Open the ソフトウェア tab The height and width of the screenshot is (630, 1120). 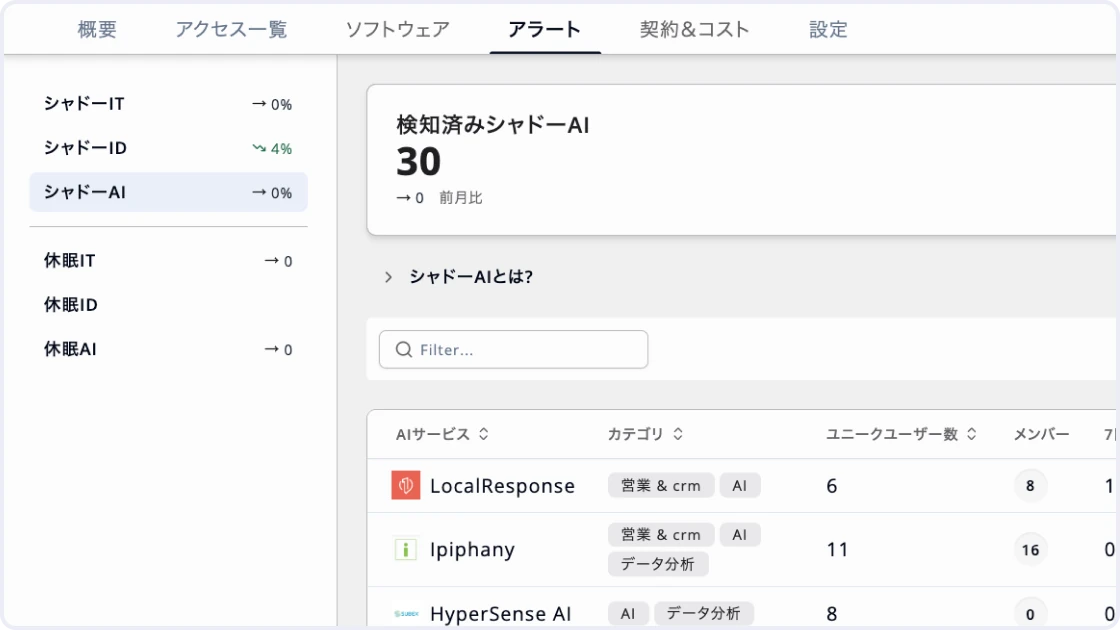tap(397, 29)
